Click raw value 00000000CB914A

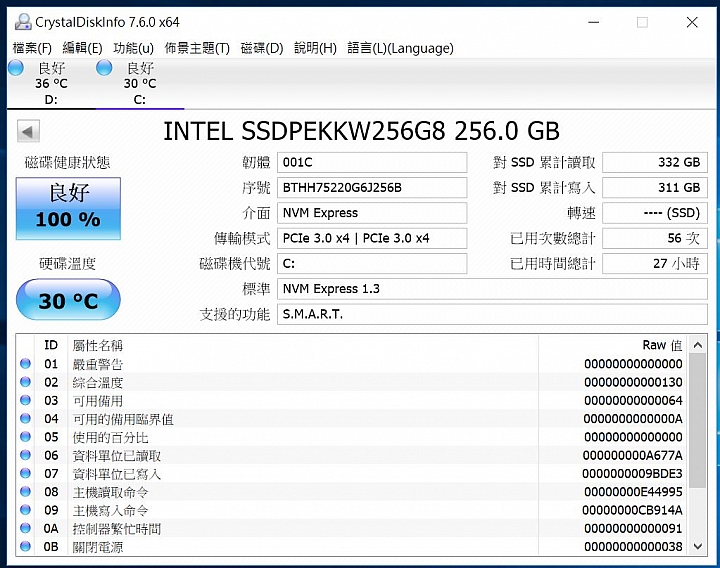(x=632, y=510)
